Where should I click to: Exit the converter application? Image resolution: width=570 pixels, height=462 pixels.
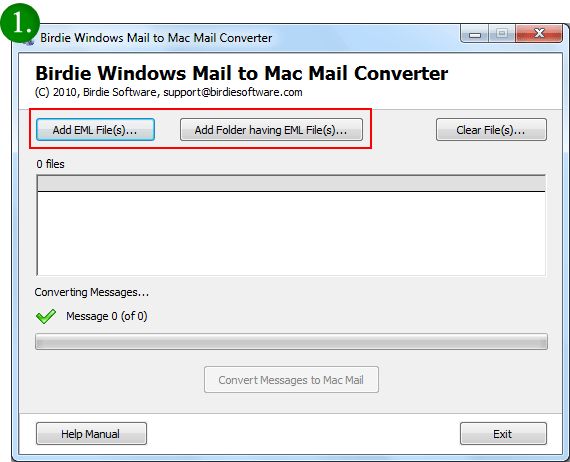pos(503,433)
